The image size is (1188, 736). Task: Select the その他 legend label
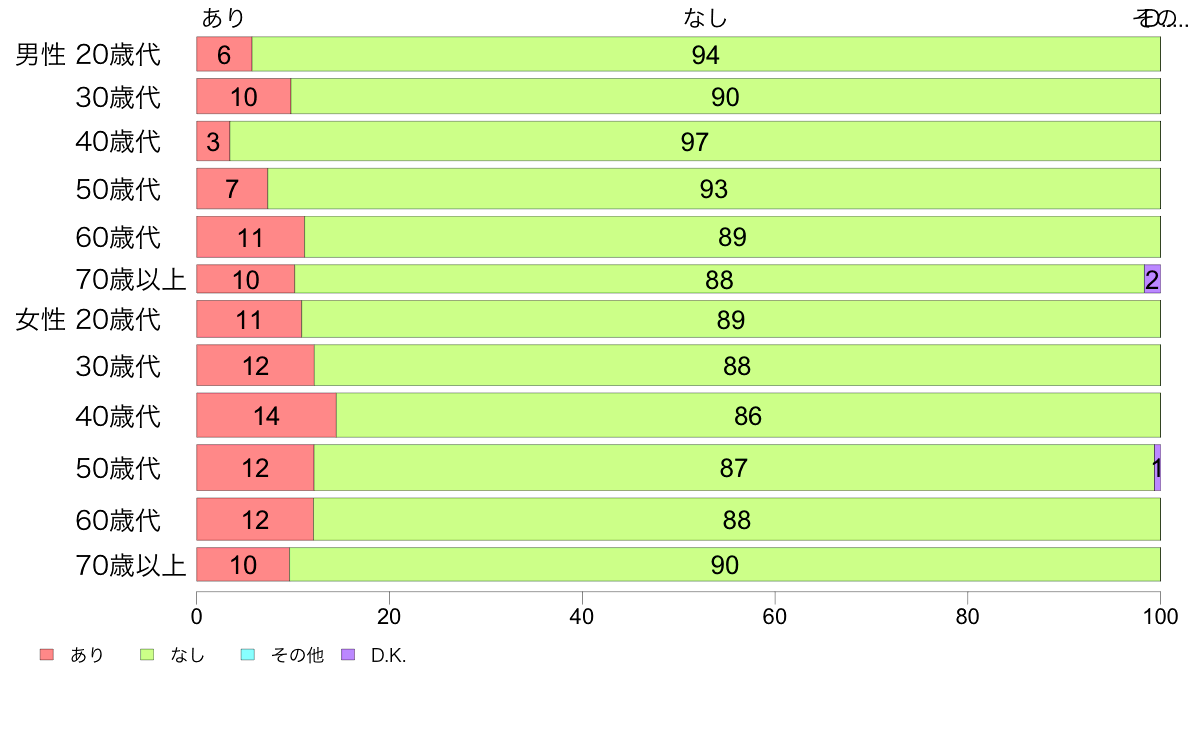[x=297, y=655]
